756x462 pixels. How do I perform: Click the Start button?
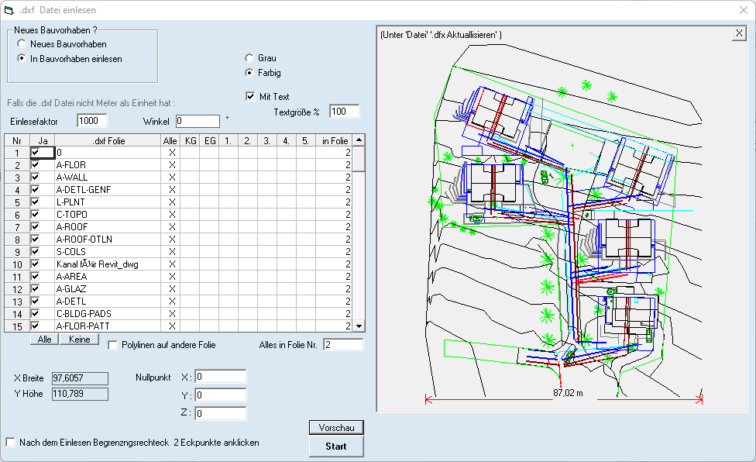point(336,447)
